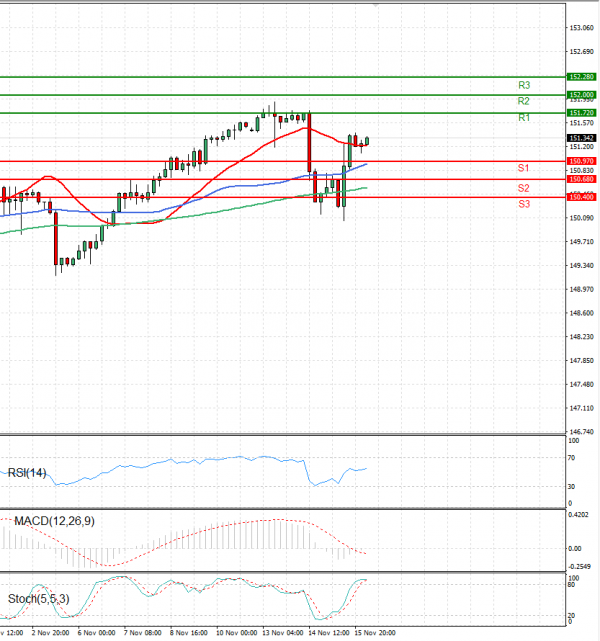Click the 15 Nov 20:00 time axis label
Screen dimensions: 600x641
tap(376, 633)
